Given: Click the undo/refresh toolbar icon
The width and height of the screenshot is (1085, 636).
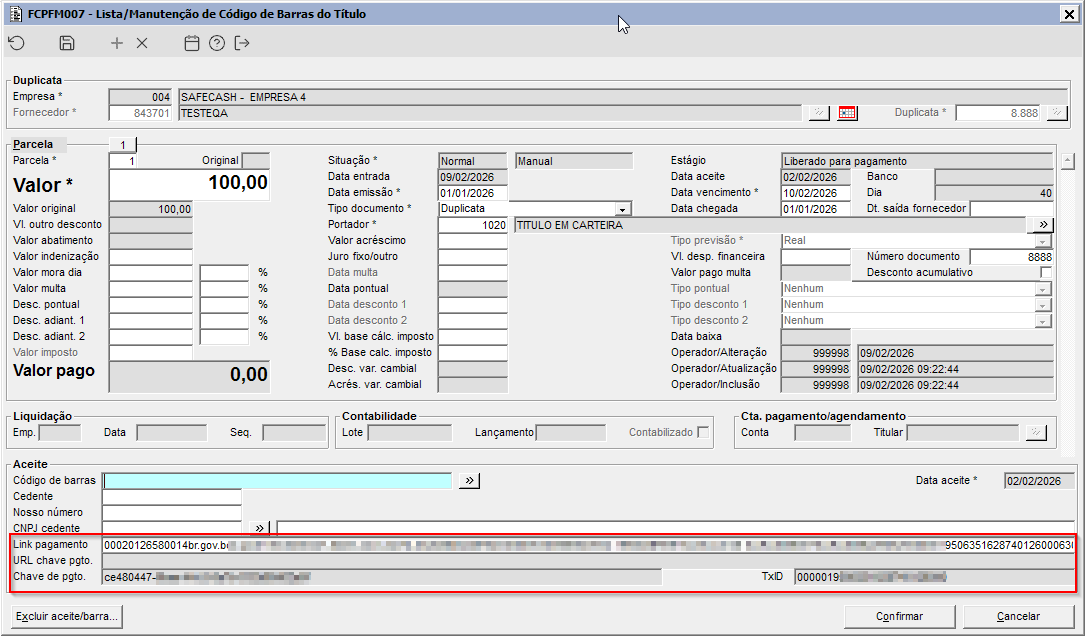Looking at the screenshot, I should [x=17, y=43].
